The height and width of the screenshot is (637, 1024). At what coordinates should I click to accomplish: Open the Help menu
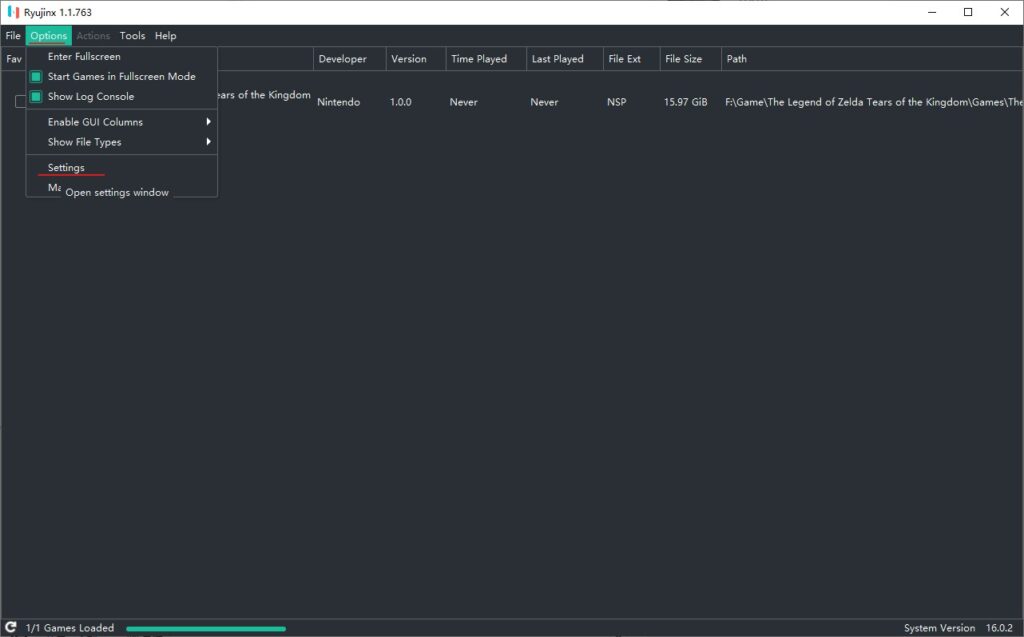pyautogui.click(x=165, y=36)
